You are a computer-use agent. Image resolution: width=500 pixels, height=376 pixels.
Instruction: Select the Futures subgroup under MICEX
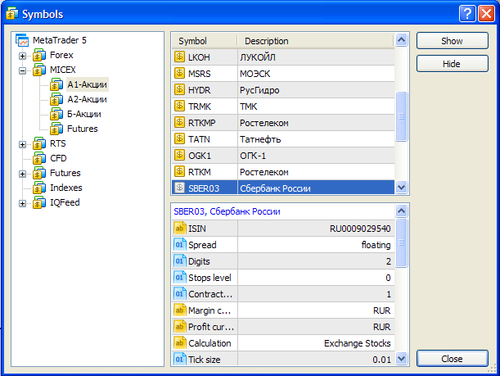82,129
